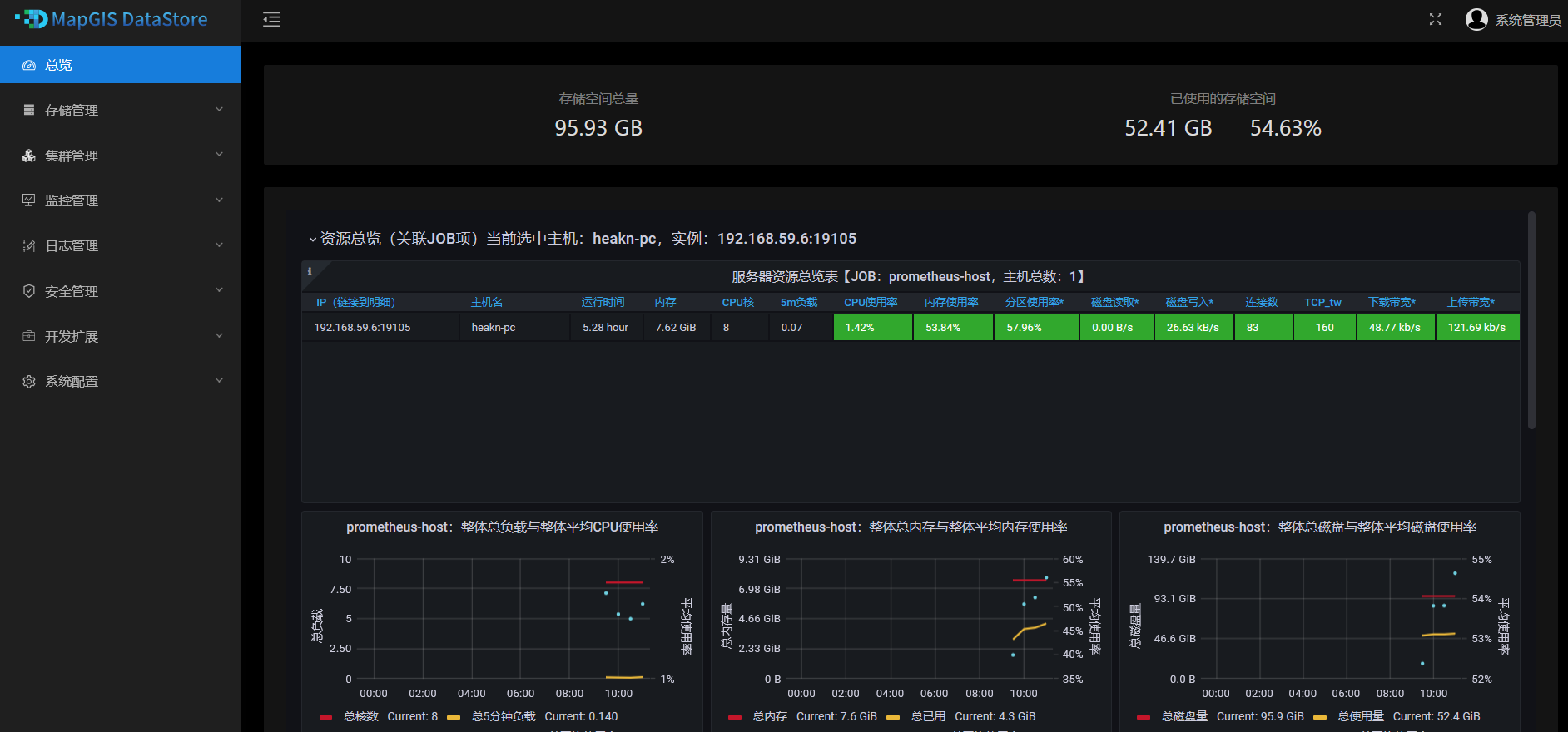Expand 系统配置 submenu arrow
The width and height of the screenshot is (1568, 732).
pos(219,380)
